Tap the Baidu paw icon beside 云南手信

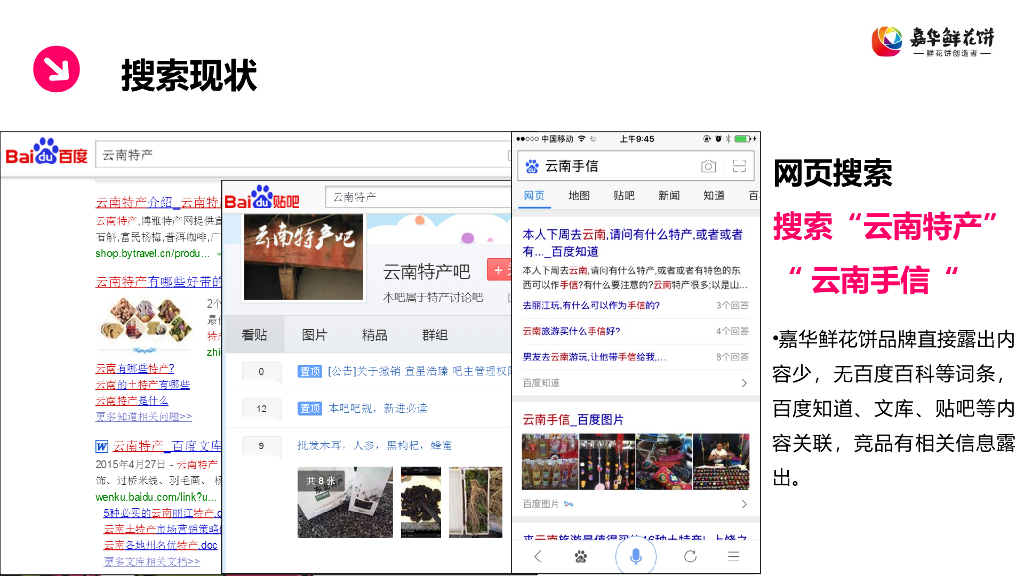532,167
